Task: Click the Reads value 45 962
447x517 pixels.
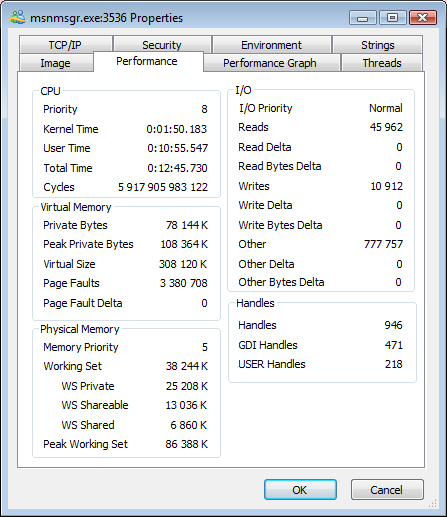Action: 386,127
